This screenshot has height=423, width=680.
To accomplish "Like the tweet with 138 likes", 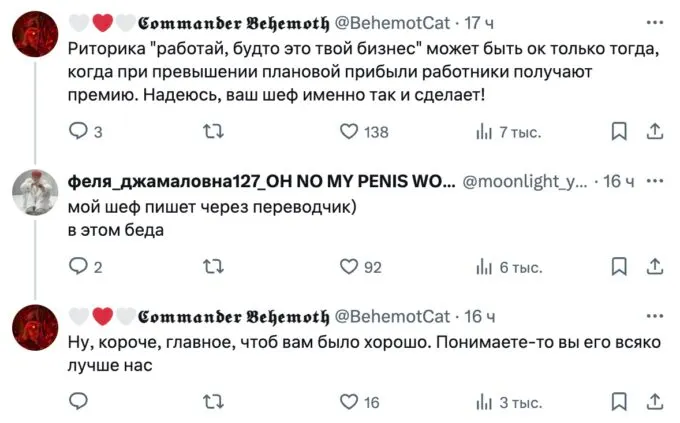I will pos(349,131).
